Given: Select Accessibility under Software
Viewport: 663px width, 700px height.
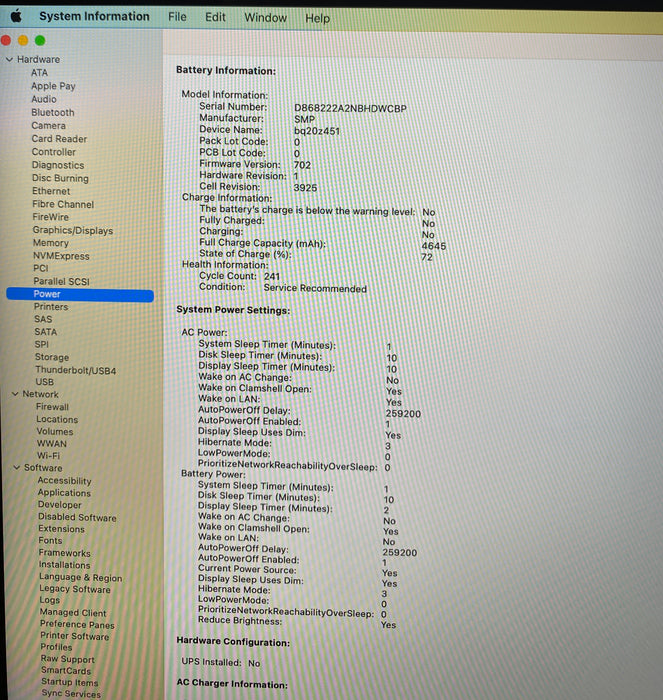Looking at the screenshot, I should tap(64, 480).
